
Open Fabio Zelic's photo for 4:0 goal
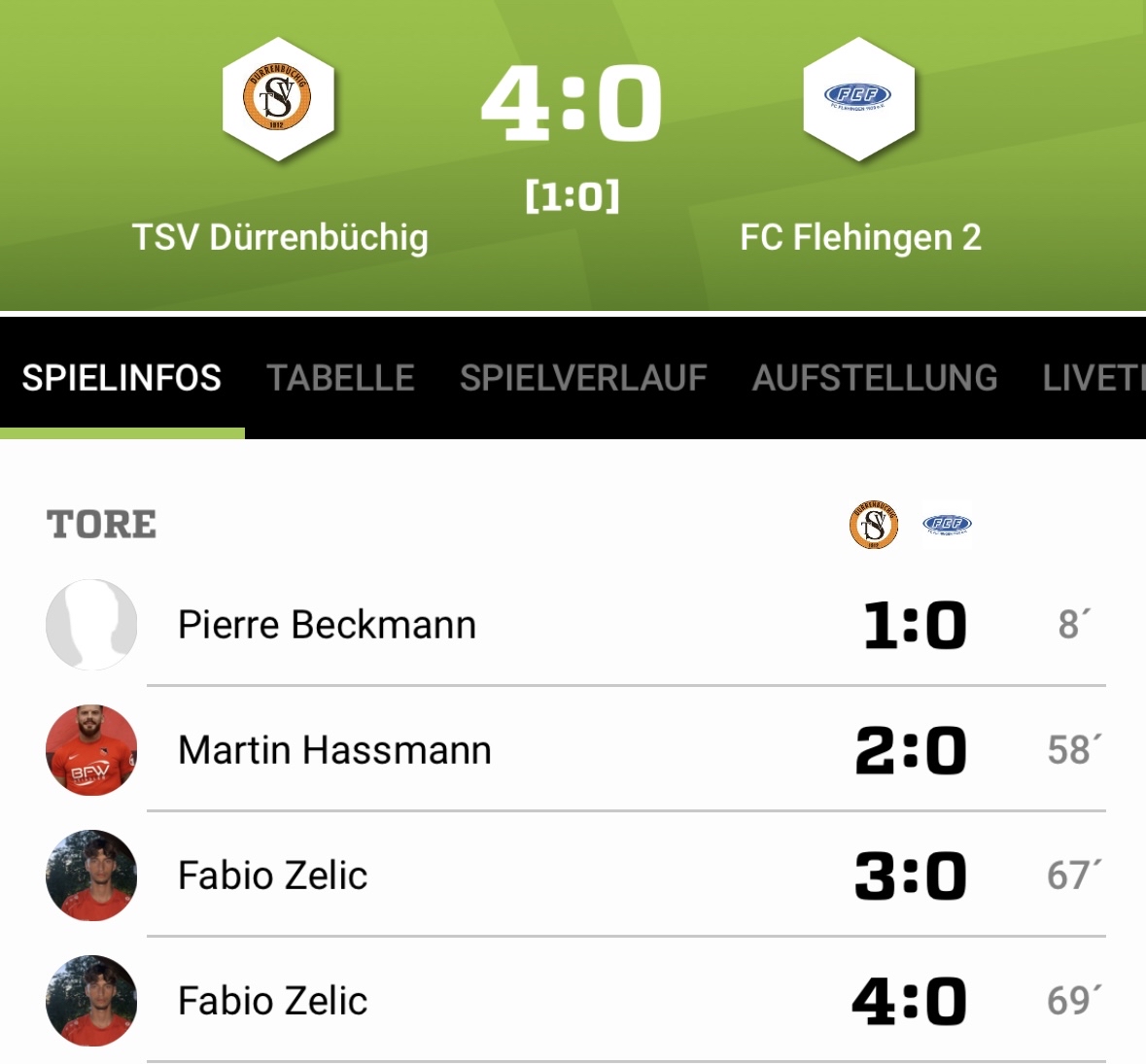pos(91,1001)
